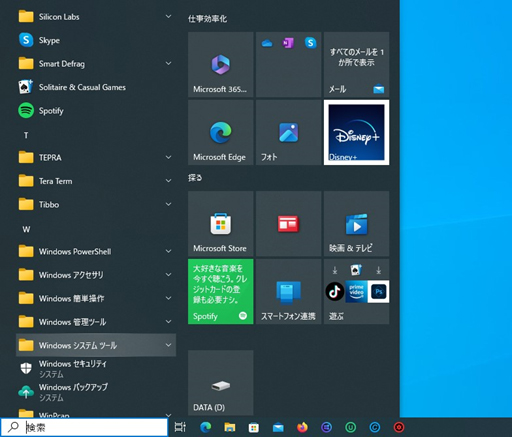
Task: Expand the Windows システム ツール folder
Action: [169, 345]
